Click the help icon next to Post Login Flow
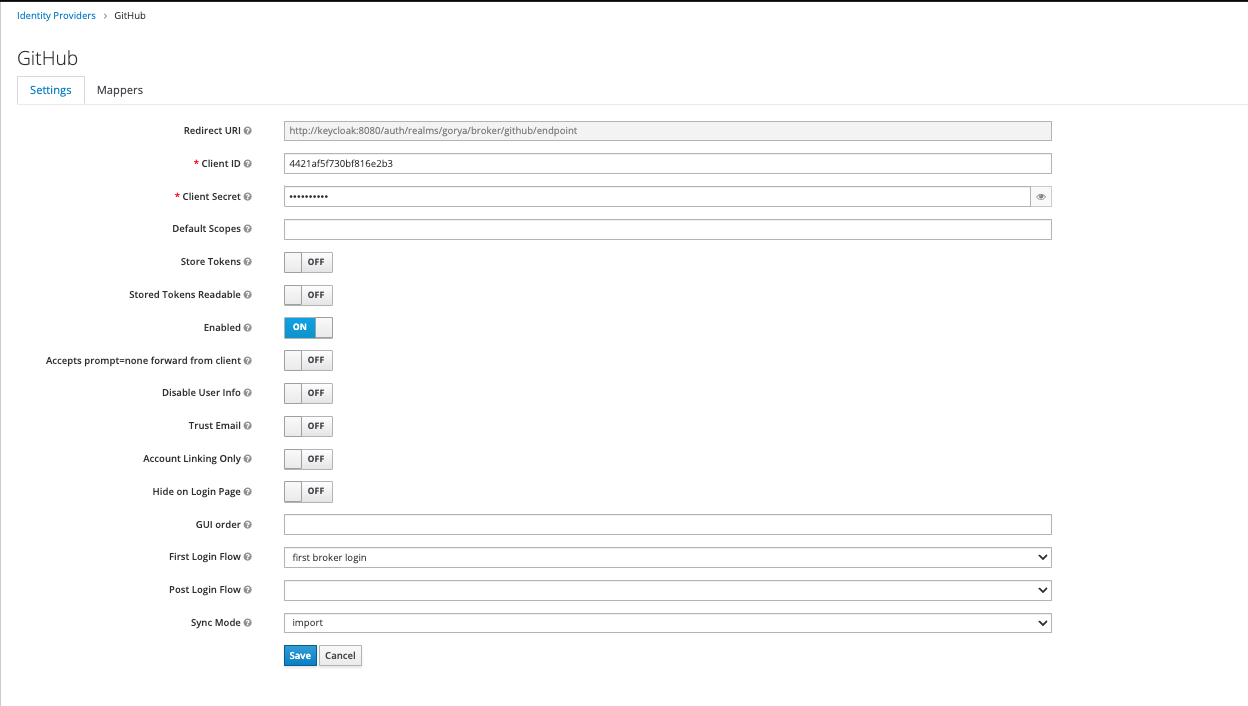 pos(248,590)
